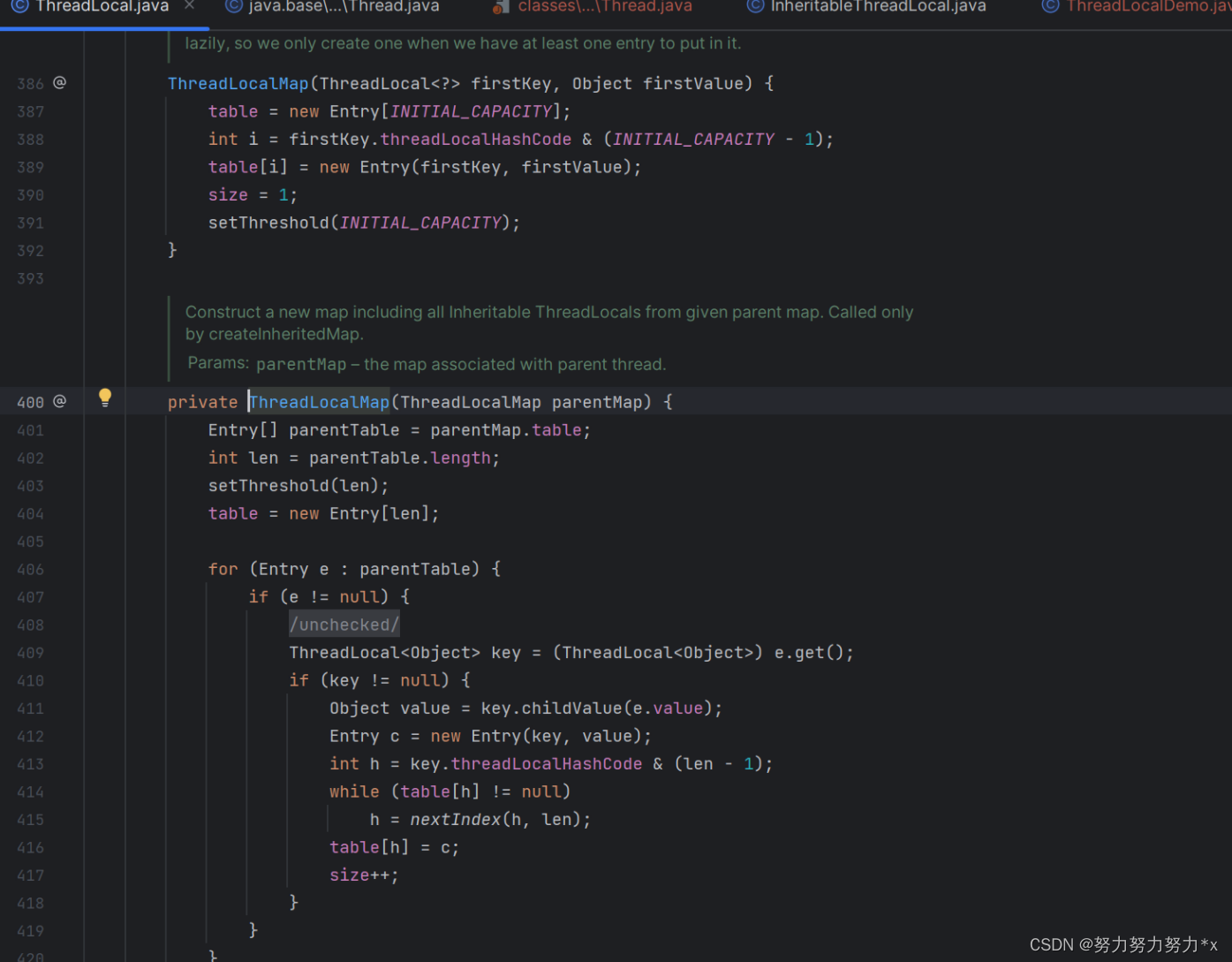Click line number 405 in the gutter
1232x962 pixels.
(x=30, y=542)
